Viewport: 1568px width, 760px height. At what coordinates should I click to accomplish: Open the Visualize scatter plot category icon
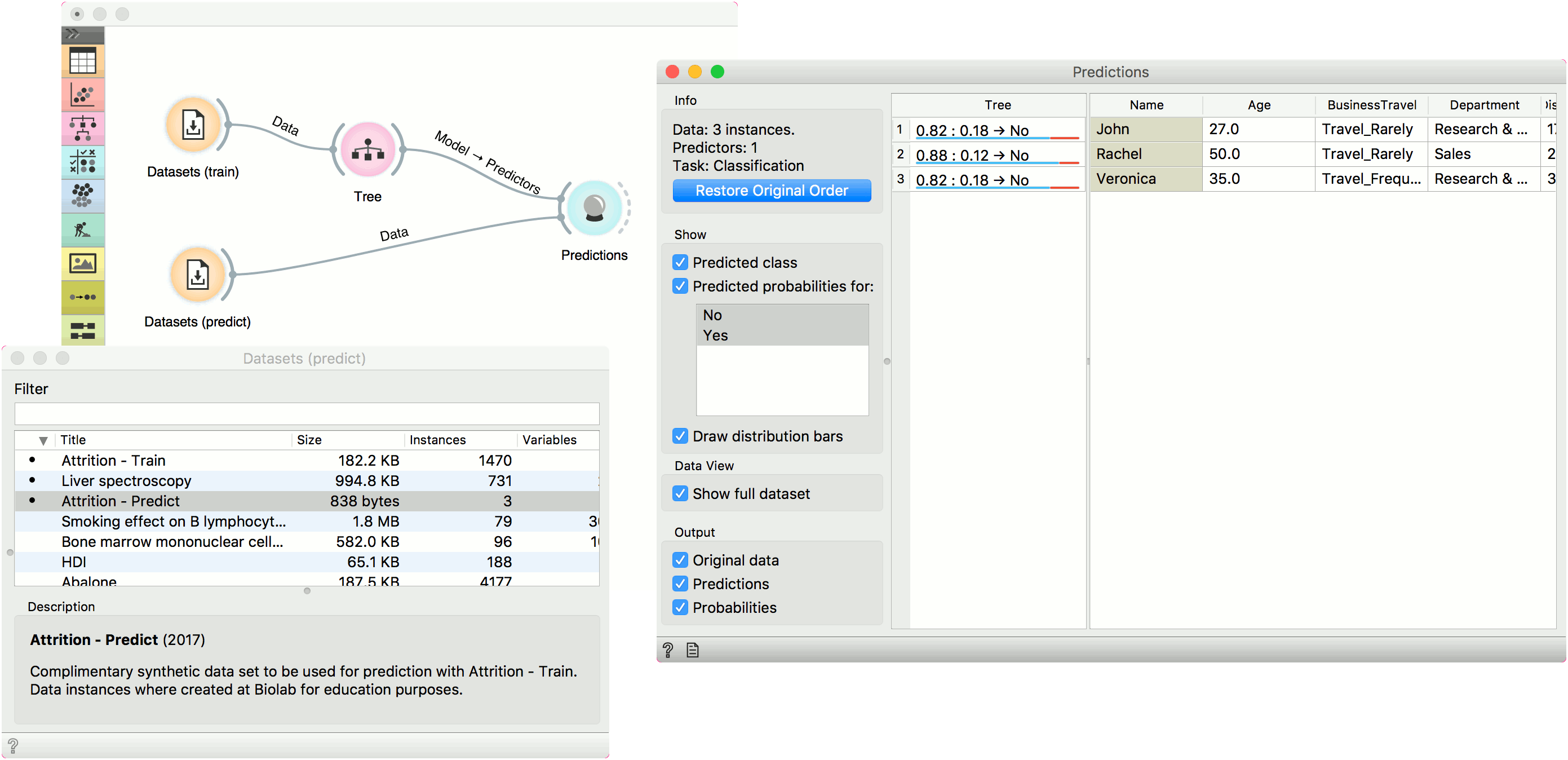[83, 94]
